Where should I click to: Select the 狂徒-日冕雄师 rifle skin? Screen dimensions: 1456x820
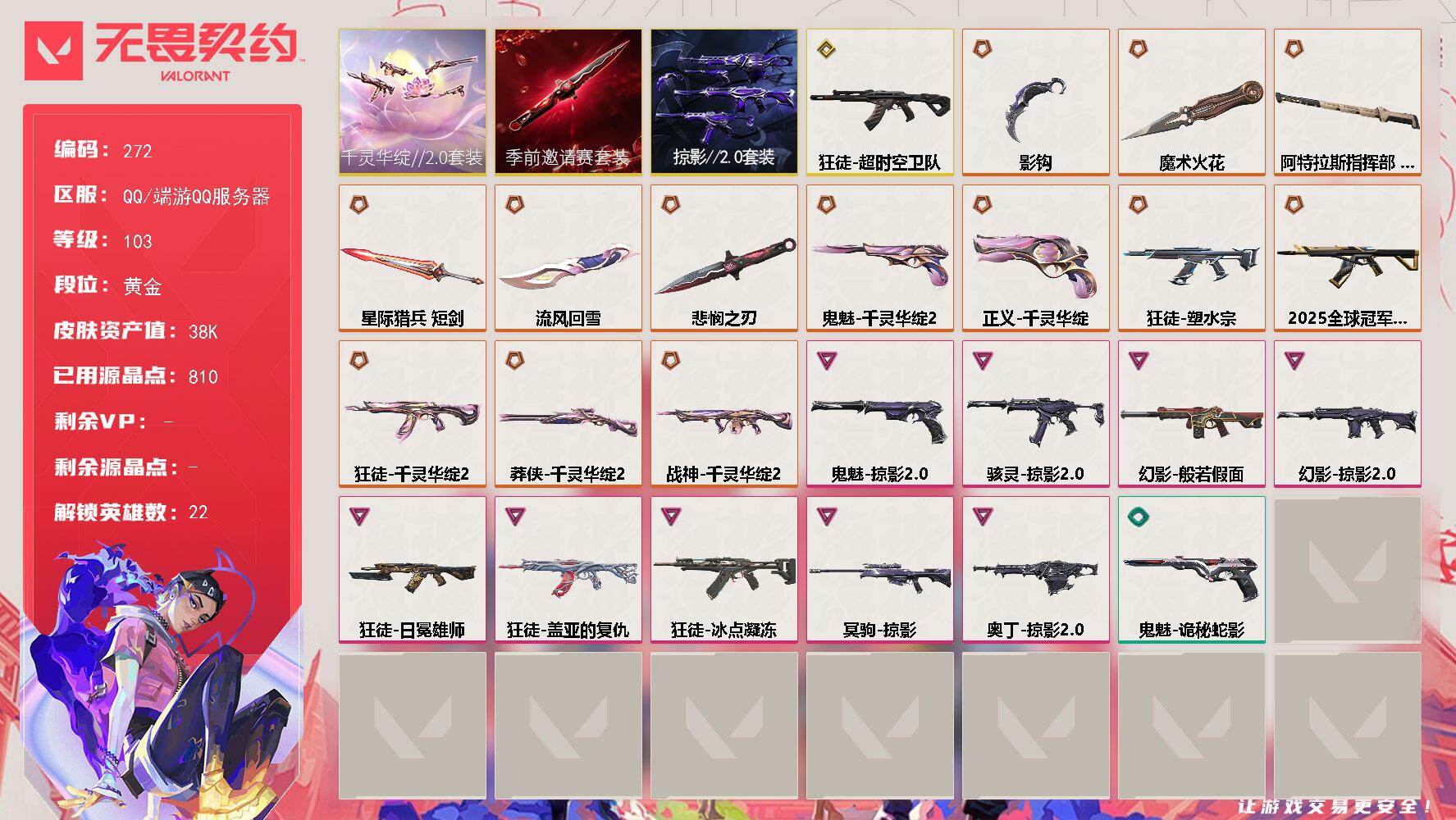point(412,569)
